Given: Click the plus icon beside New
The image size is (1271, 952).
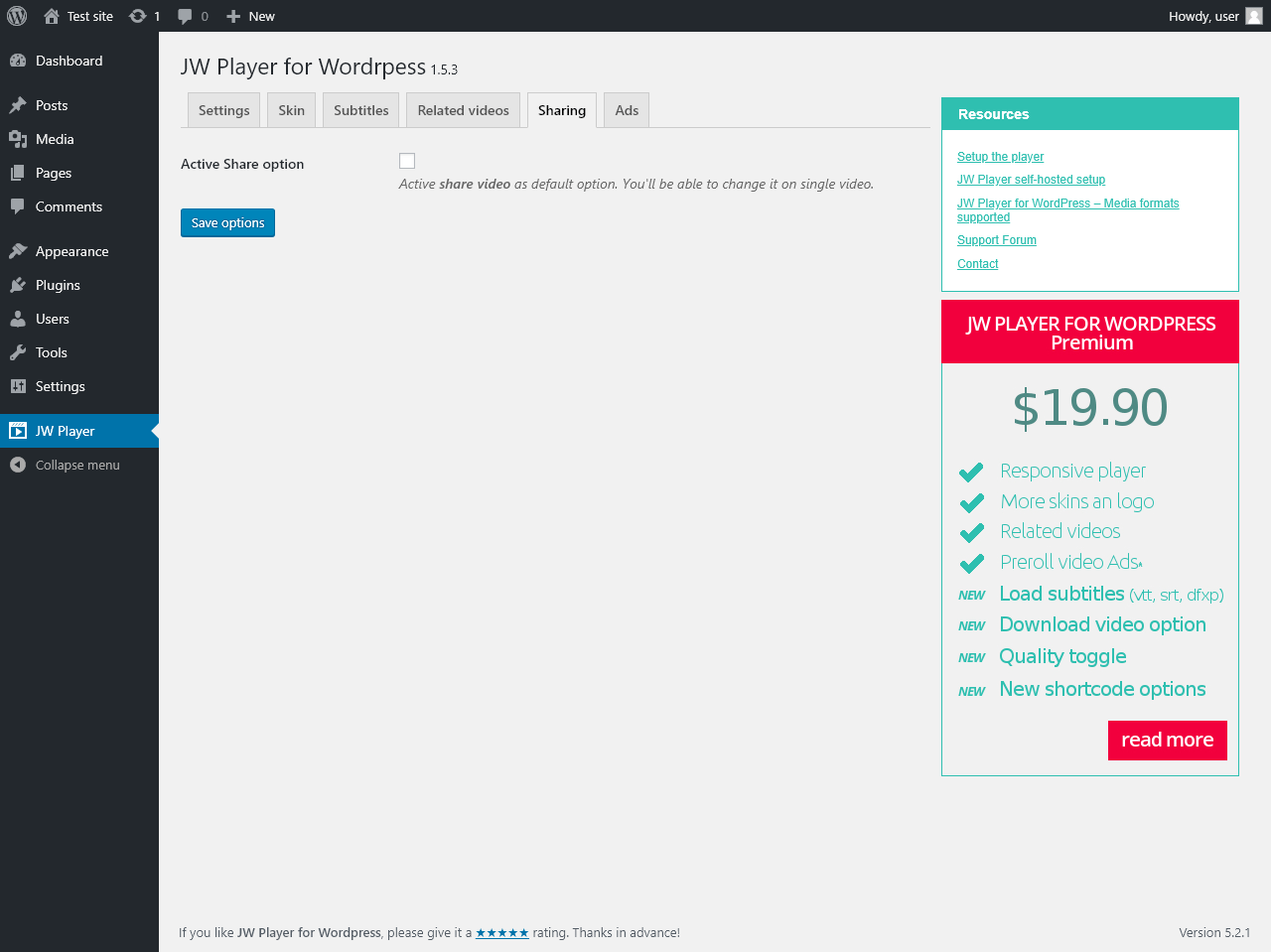Looking at the screenshot, I should [x=233, y=16].
